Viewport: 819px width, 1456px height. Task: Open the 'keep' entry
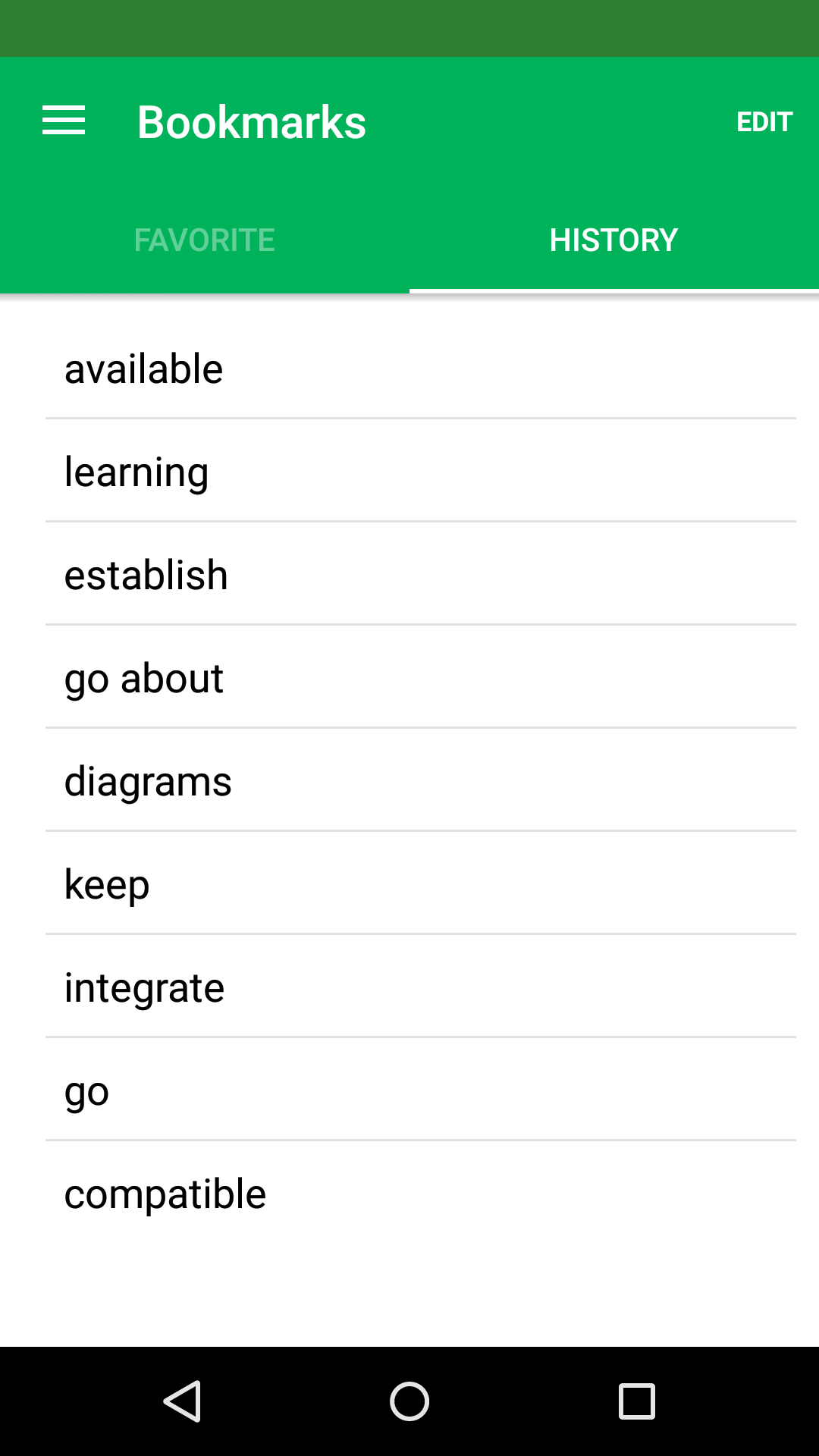pyautogui.click(x=107, y=883)
